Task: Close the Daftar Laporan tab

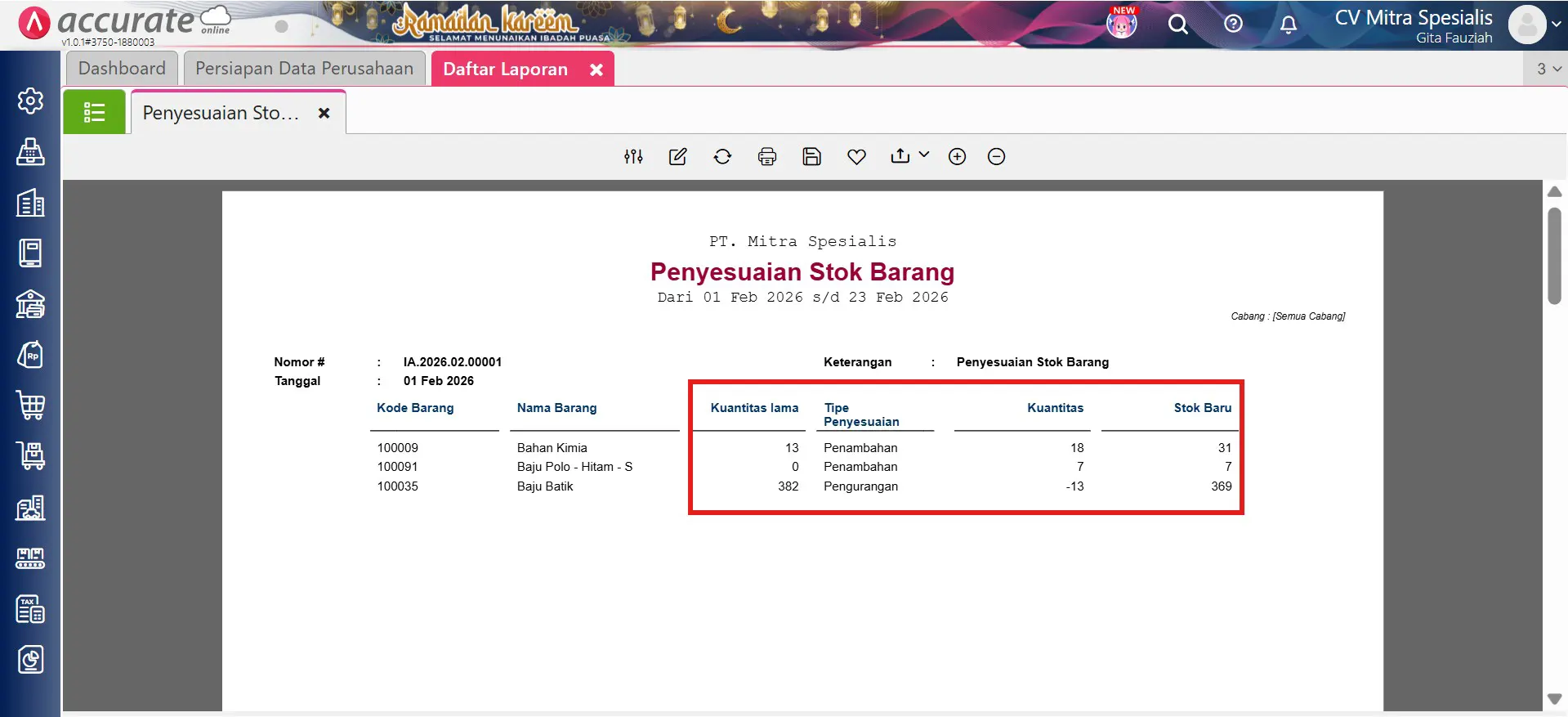Action: coord(596,69)
